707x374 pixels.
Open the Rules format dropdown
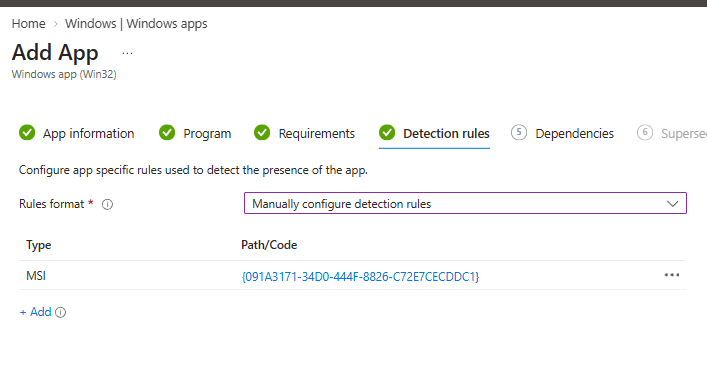pos(465,203)
